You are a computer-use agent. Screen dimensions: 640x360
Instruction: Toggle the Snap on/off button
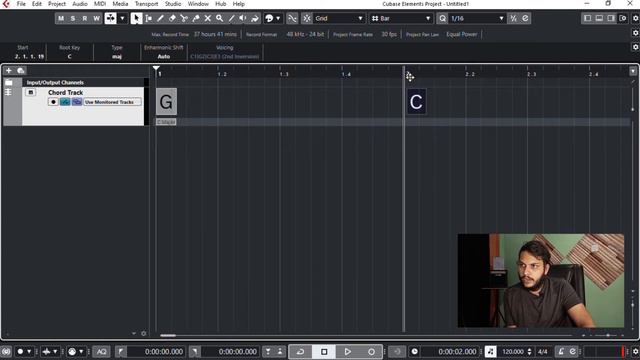pos(307,18)
